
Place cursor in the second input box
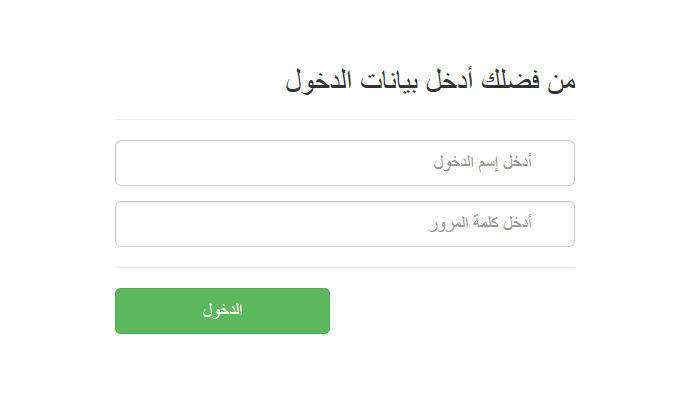tap(345, 224)
